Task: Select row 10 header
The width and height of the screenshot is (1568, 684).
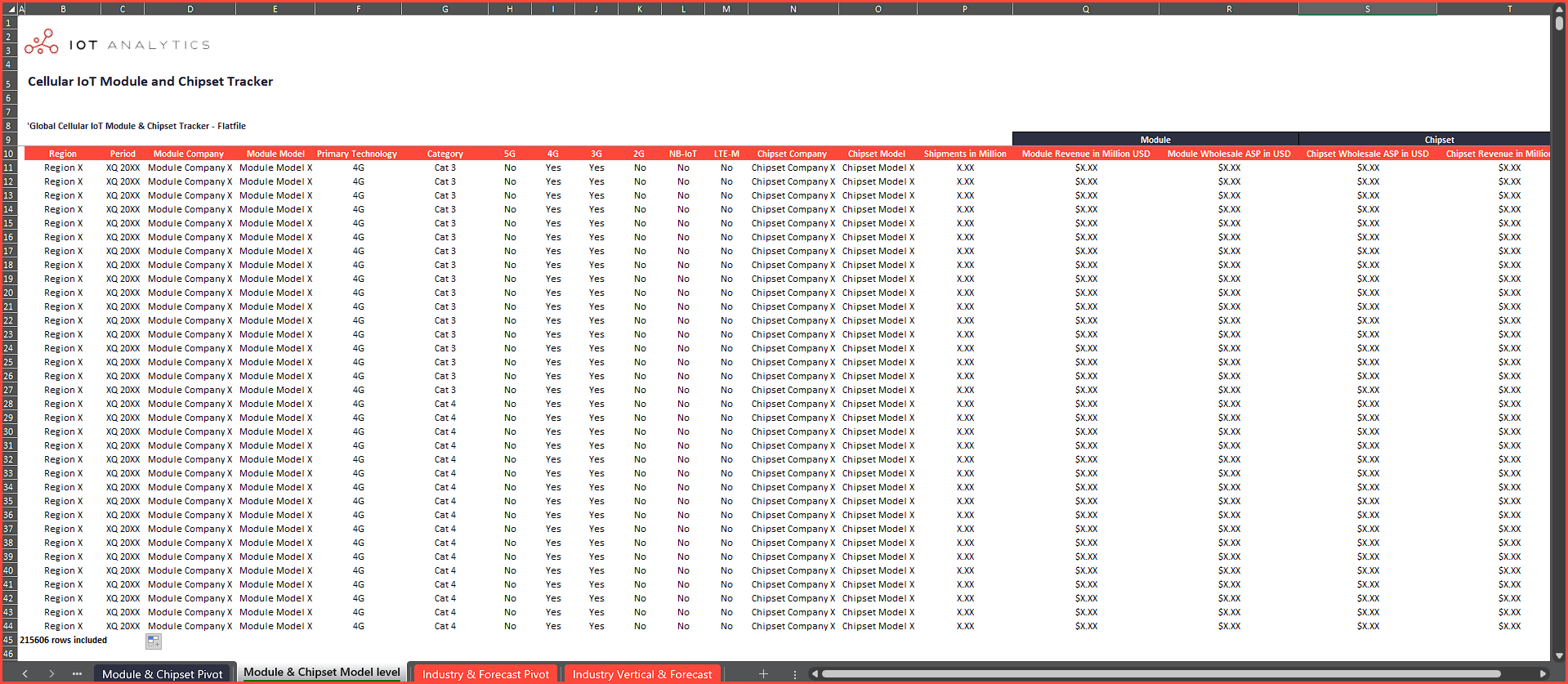Action: [x=9, y=154]
